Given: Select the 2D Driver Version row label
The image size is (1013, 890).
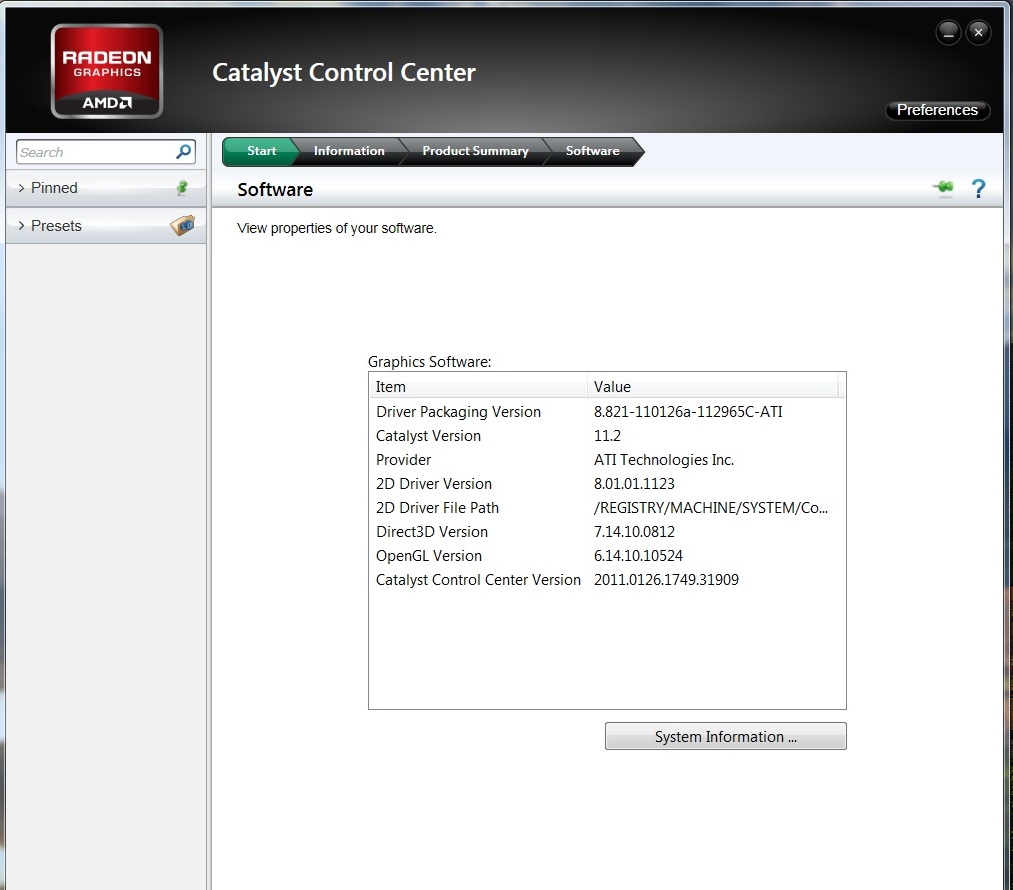Looking at the screenshot, I should pos(433,484).
